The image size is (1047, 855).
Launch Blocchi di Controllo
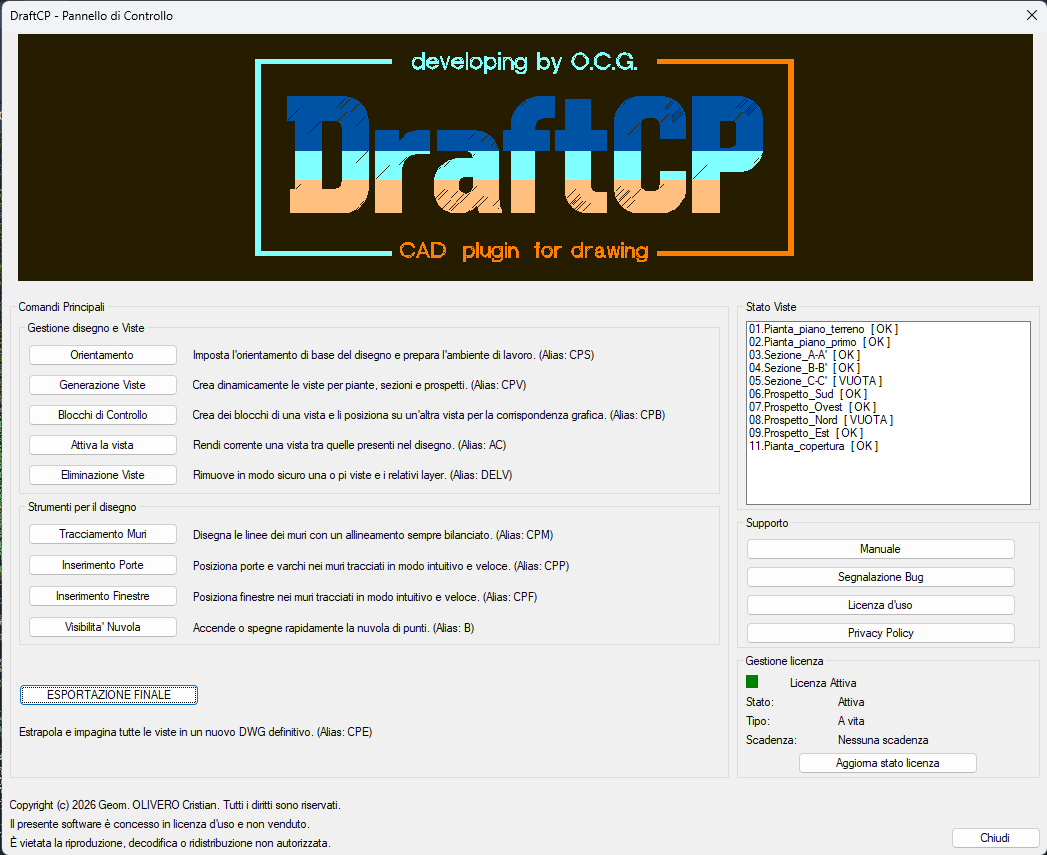pos(102,415)
